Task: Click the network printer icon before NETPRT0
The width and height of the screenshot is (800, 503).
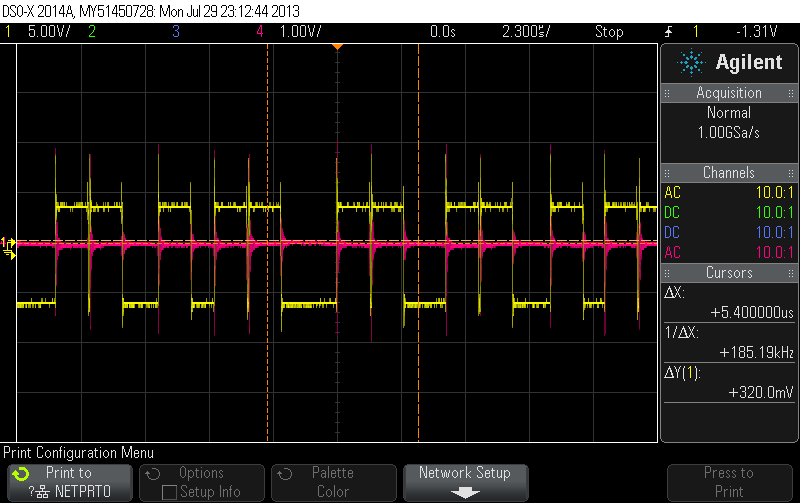Action: 42,492
